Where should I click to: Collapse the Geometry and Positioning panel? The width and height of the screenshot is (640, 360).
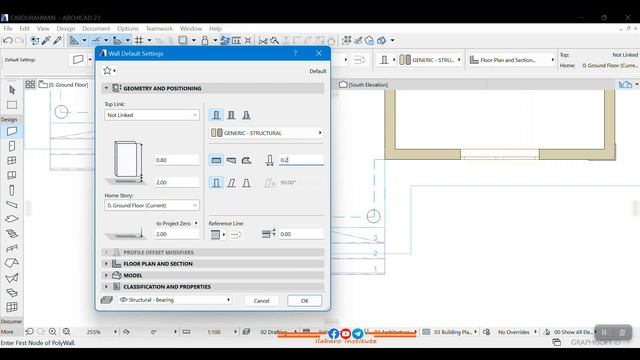[x=106, y=88]
